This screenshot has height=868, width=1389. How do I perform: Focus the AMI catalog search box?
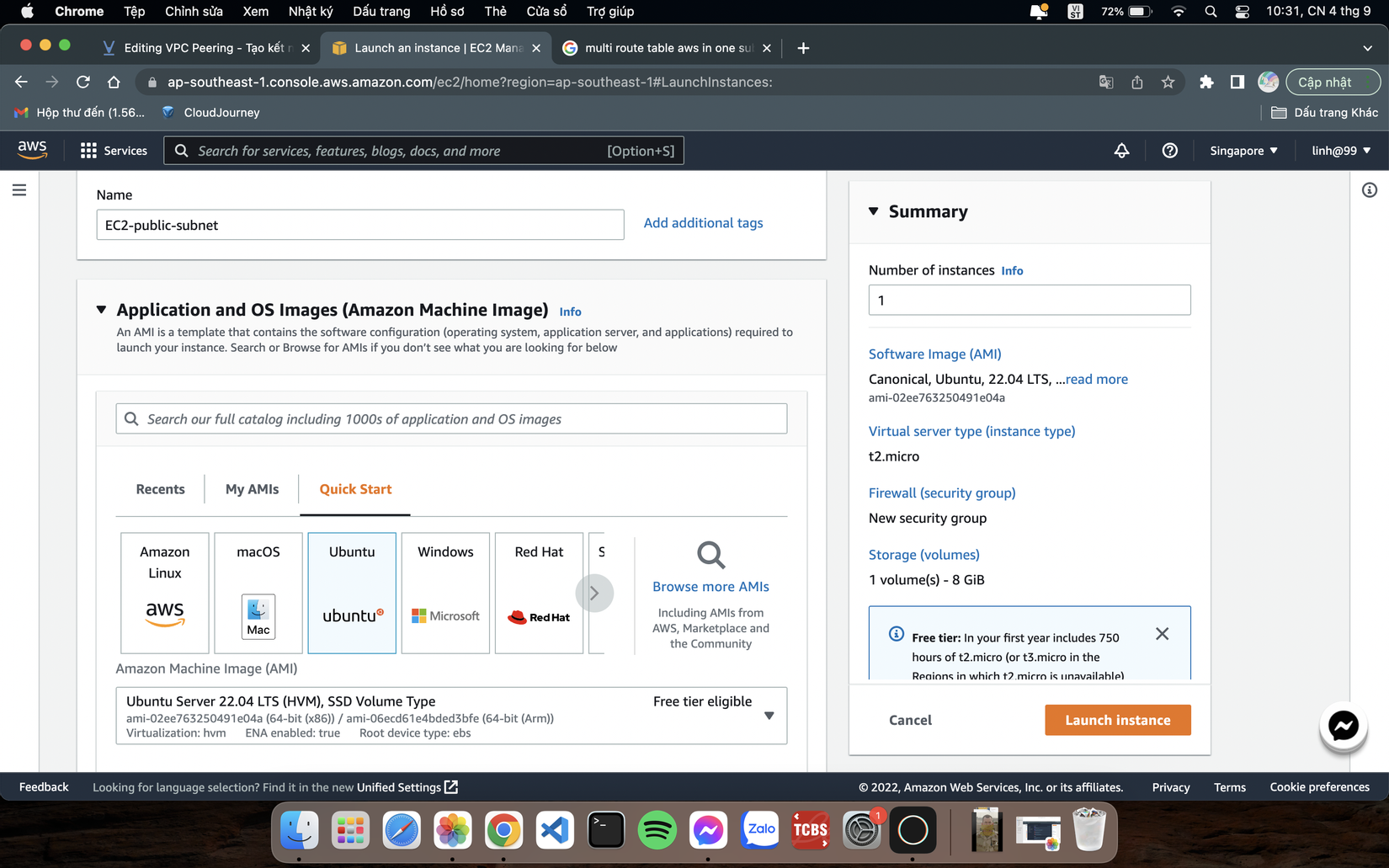451,419
